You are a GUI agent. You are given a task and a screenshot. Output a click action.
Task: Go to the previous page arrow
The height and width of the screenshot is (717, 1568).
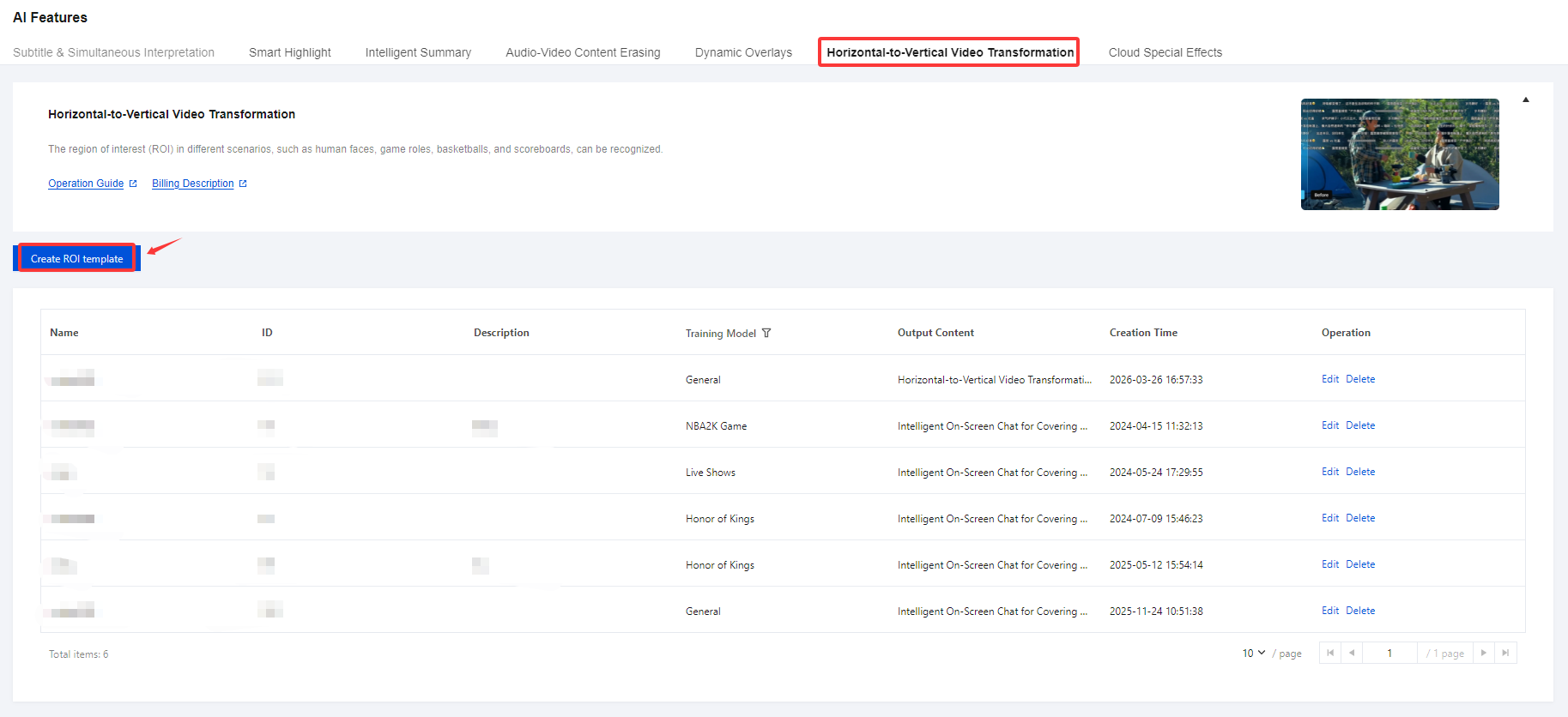coord(1352,654)
